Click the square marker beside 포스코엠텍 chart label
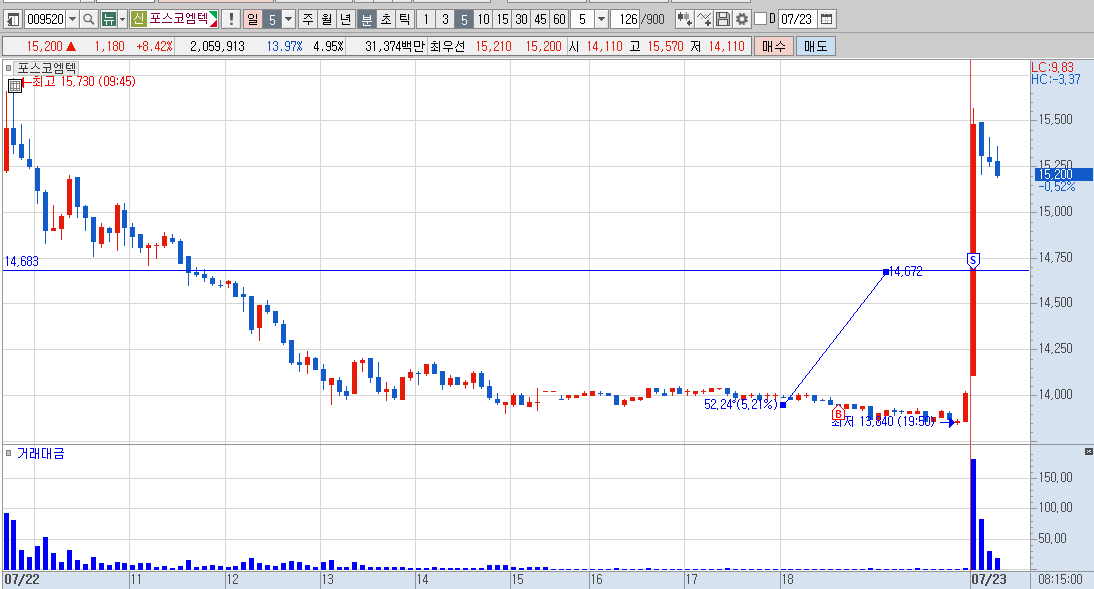1094x589 pixels. (x=8, y=68)
